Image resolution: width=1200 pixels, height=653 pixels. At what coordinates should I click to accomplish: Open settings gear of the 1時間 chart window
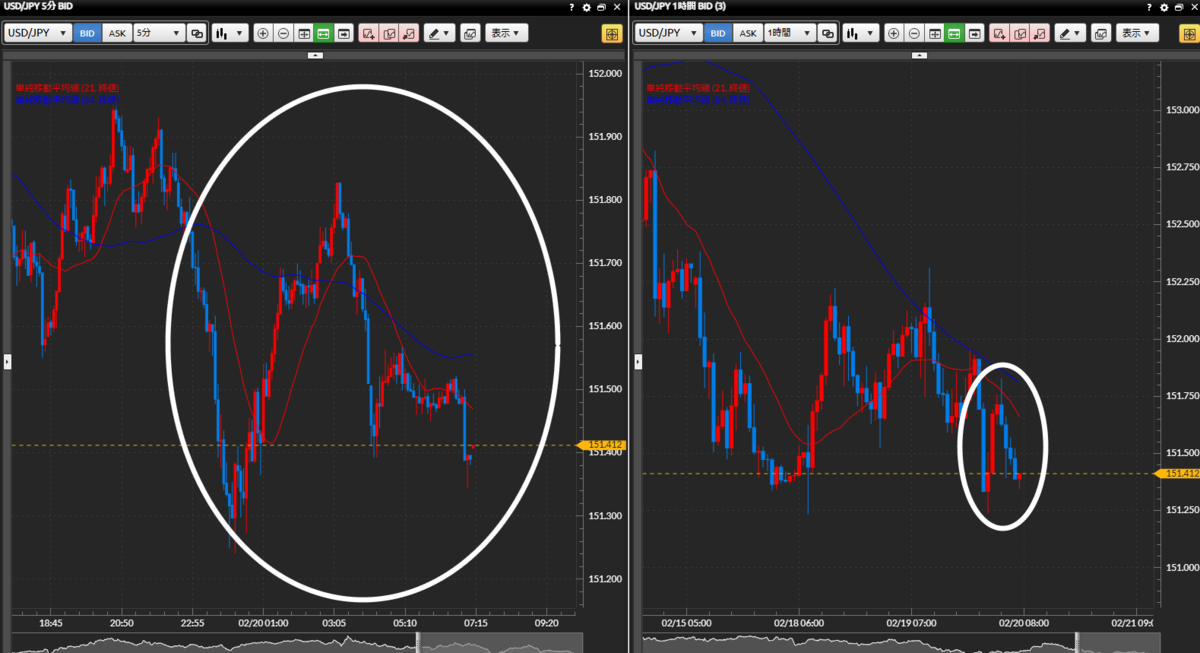[x=1162, y=7]
